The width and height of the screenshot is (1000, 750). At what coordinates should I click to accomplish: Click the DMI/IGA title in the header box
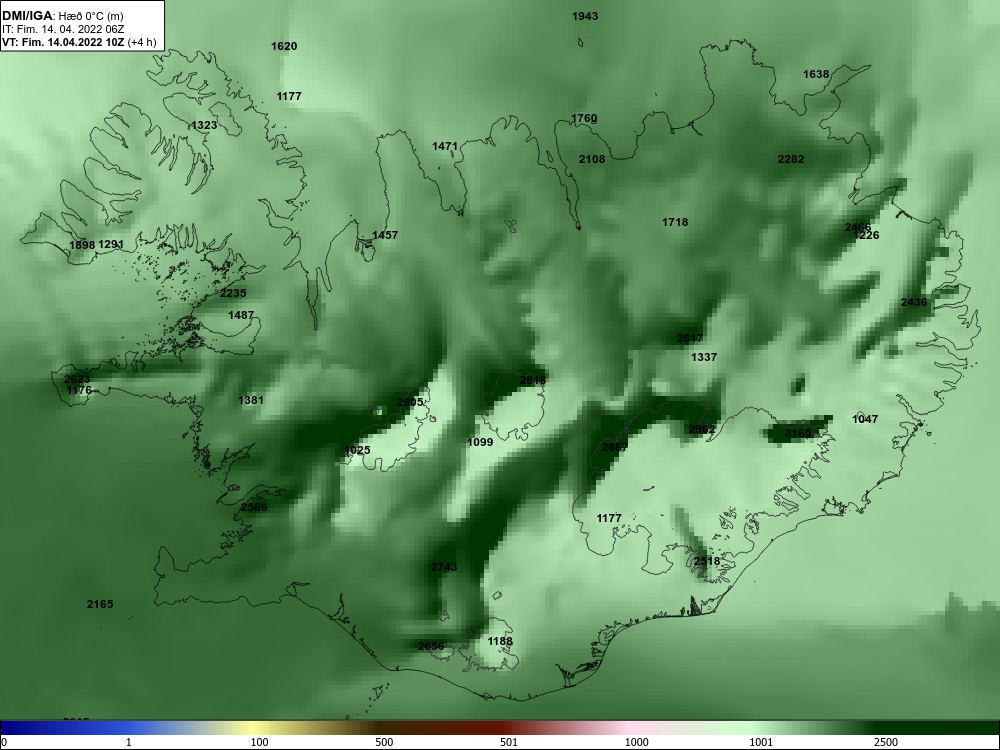[x=27, y=16]
